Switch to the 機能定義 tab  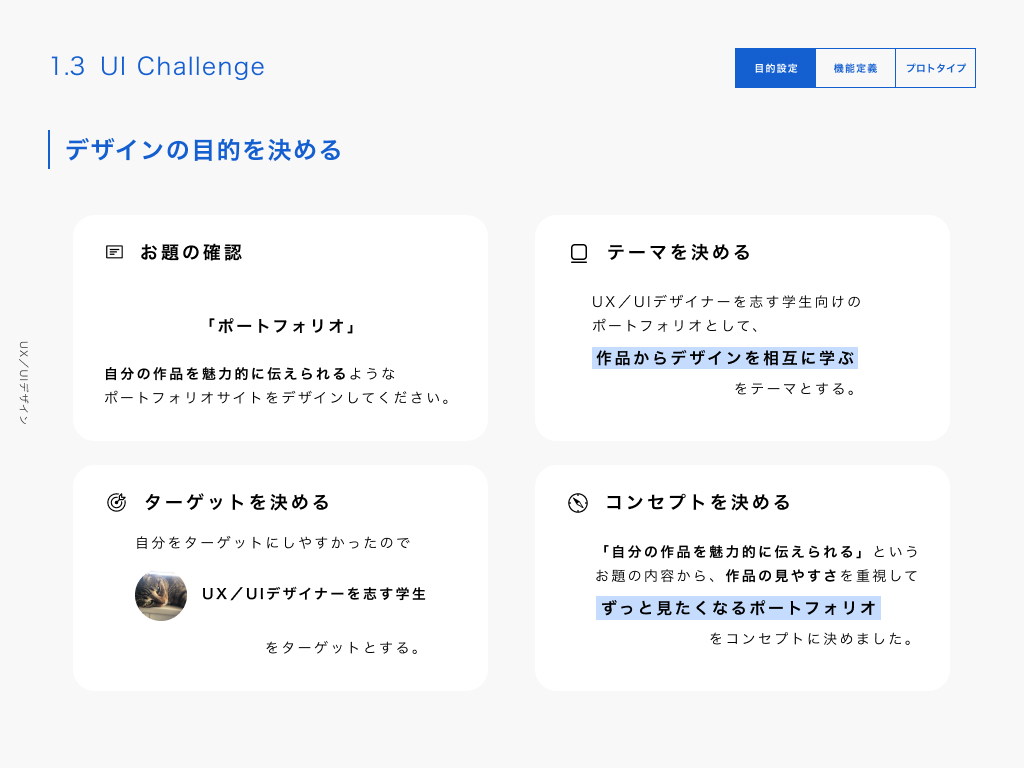click(x=855, y=68)
